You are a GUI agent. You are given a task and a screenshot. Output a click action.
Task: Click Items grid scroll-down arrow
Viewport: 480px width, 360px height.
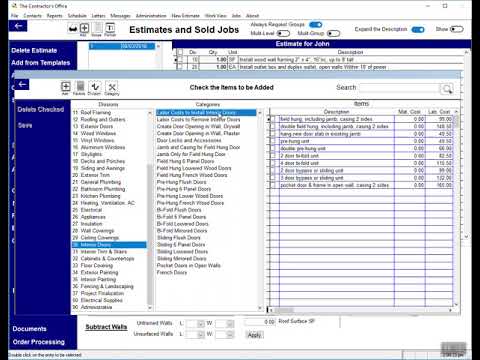click(x=456, y=304)
